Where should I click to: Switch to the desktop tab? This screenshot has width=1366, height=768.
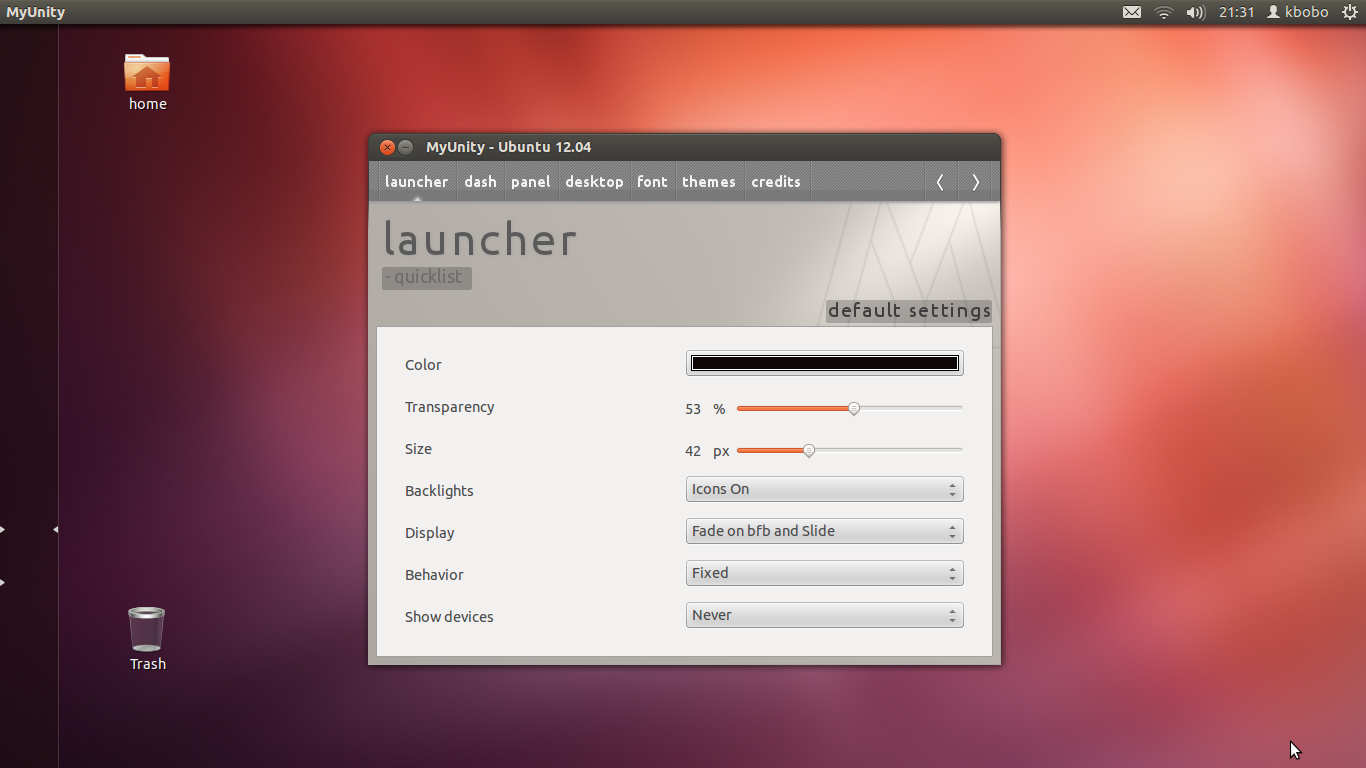point(594,182)
